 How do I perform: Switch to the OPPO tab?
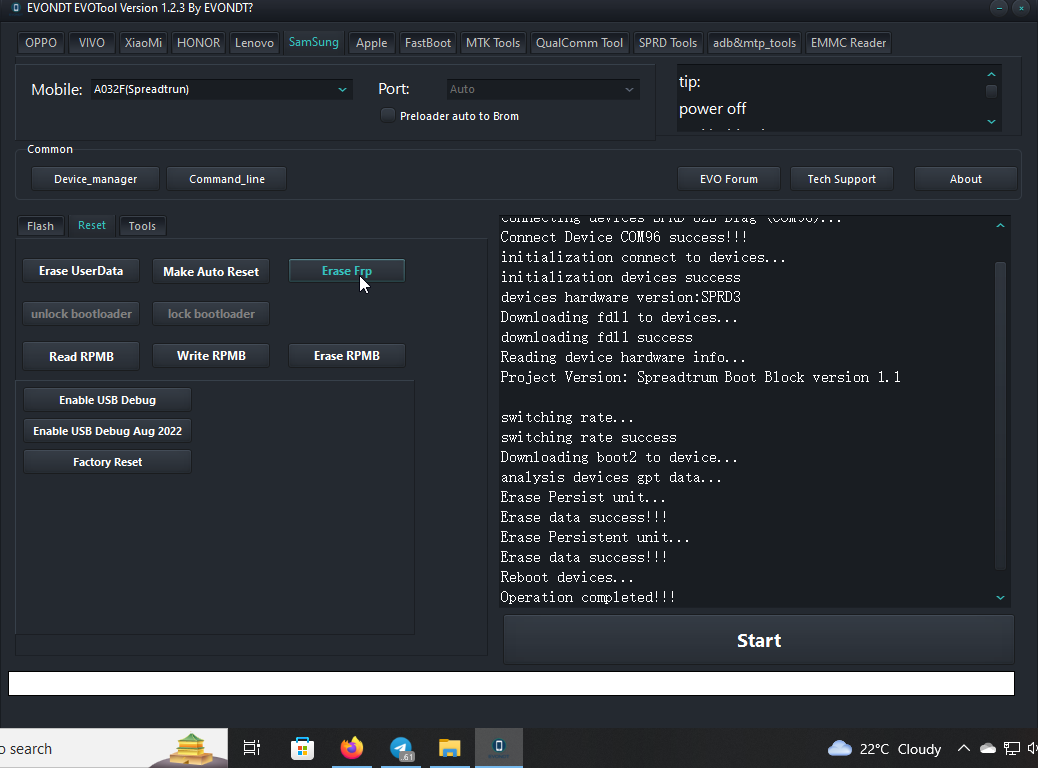(41, 43)
